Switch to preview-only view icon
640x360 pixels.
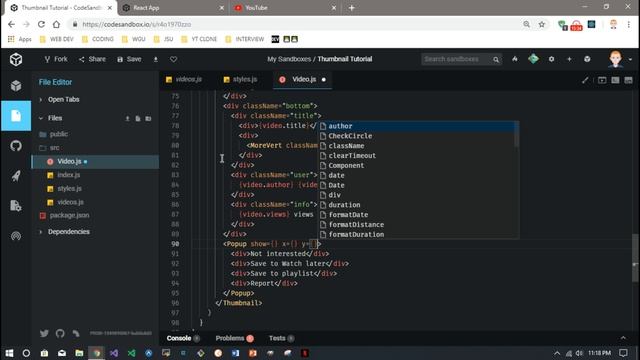[x=628, y=80]
